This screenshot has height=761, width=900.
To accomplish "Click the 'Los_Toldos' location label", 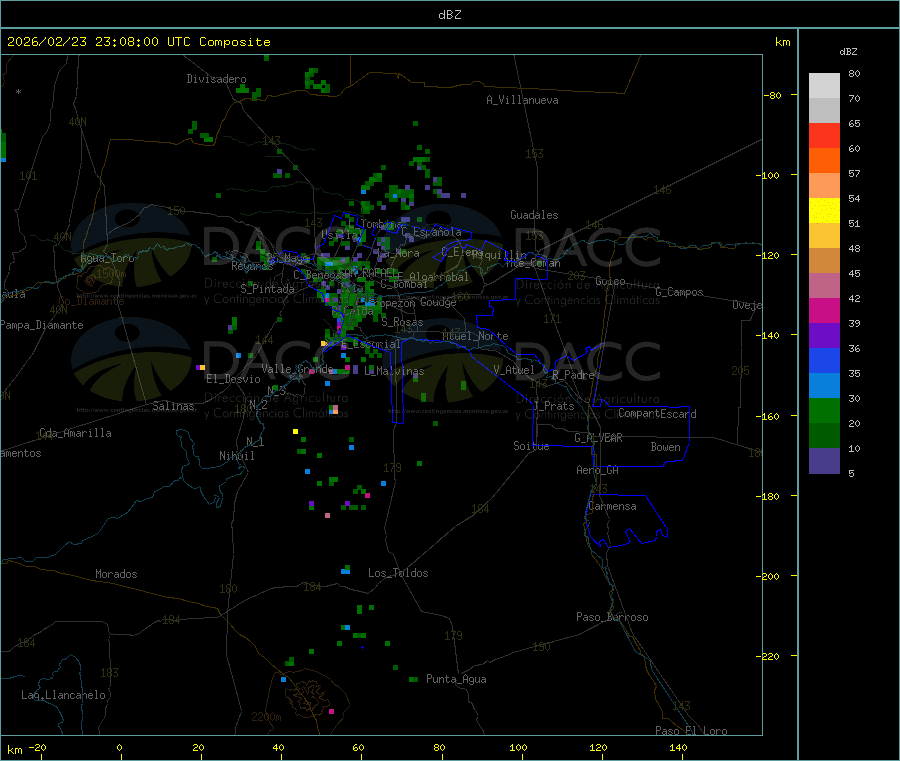I will [x=398, y=573].
